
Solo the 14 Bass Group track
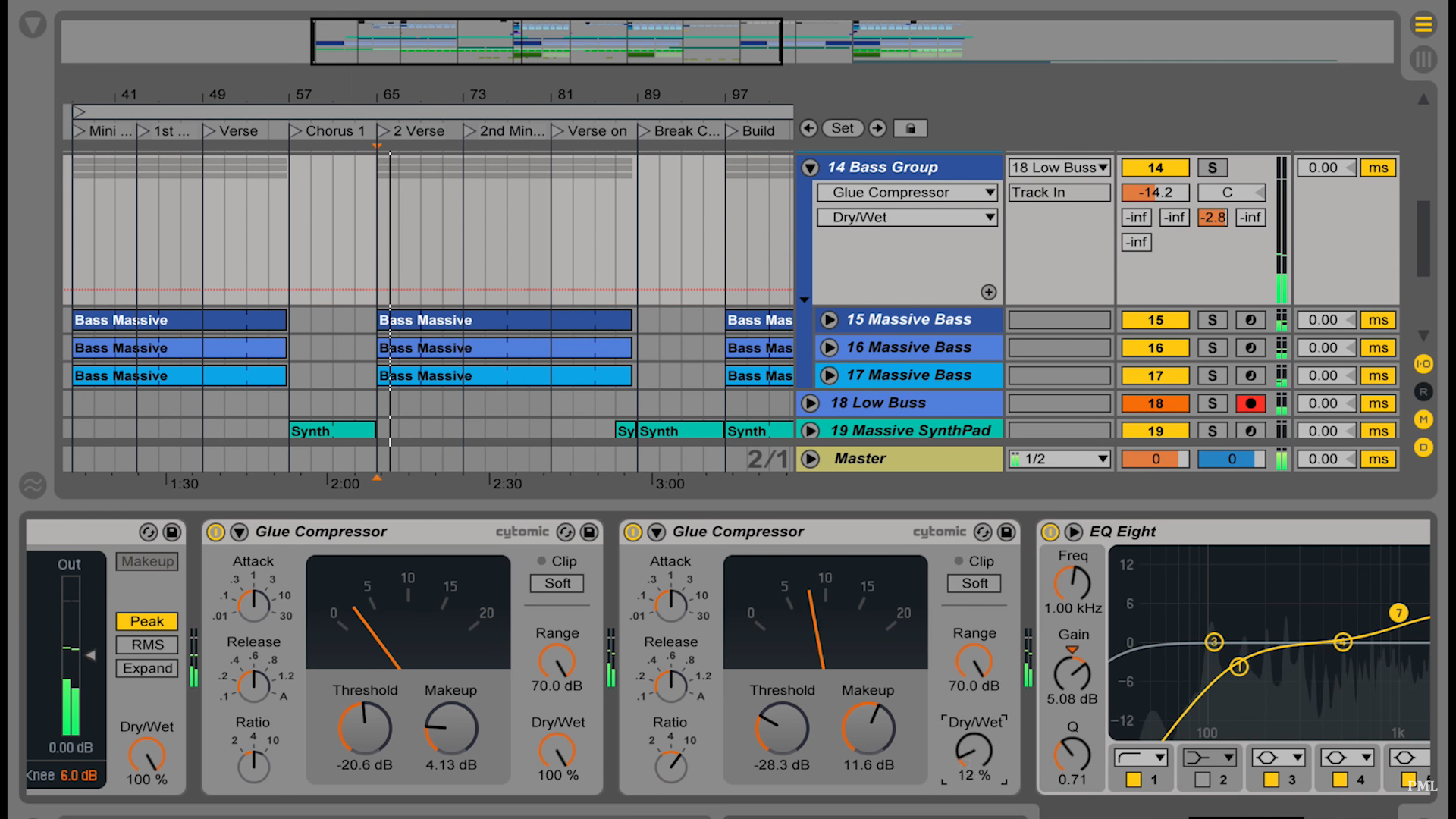(1212, 168)
